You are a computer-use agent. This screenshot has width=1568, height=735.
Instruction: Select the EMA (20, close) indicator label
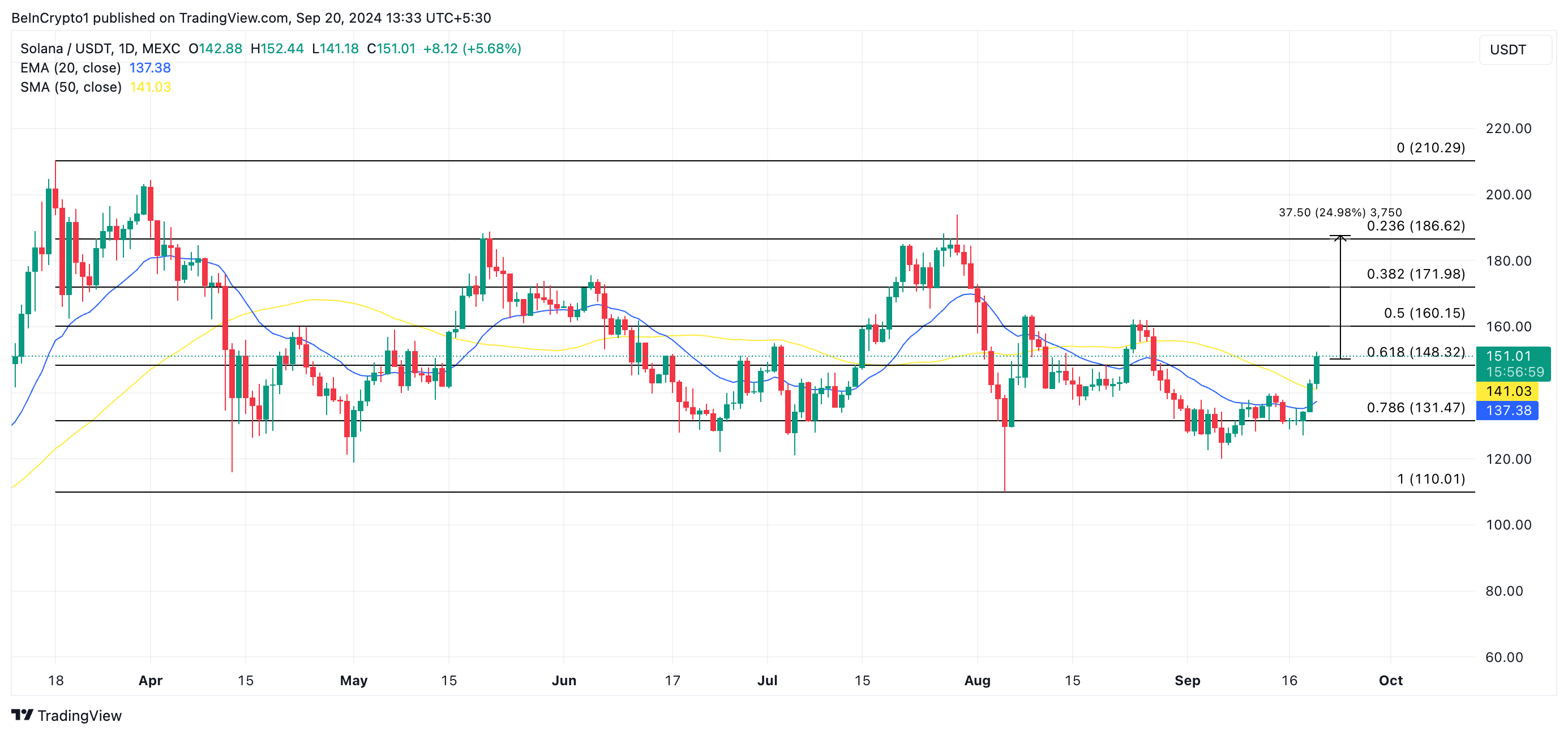(x=70, y=68)
